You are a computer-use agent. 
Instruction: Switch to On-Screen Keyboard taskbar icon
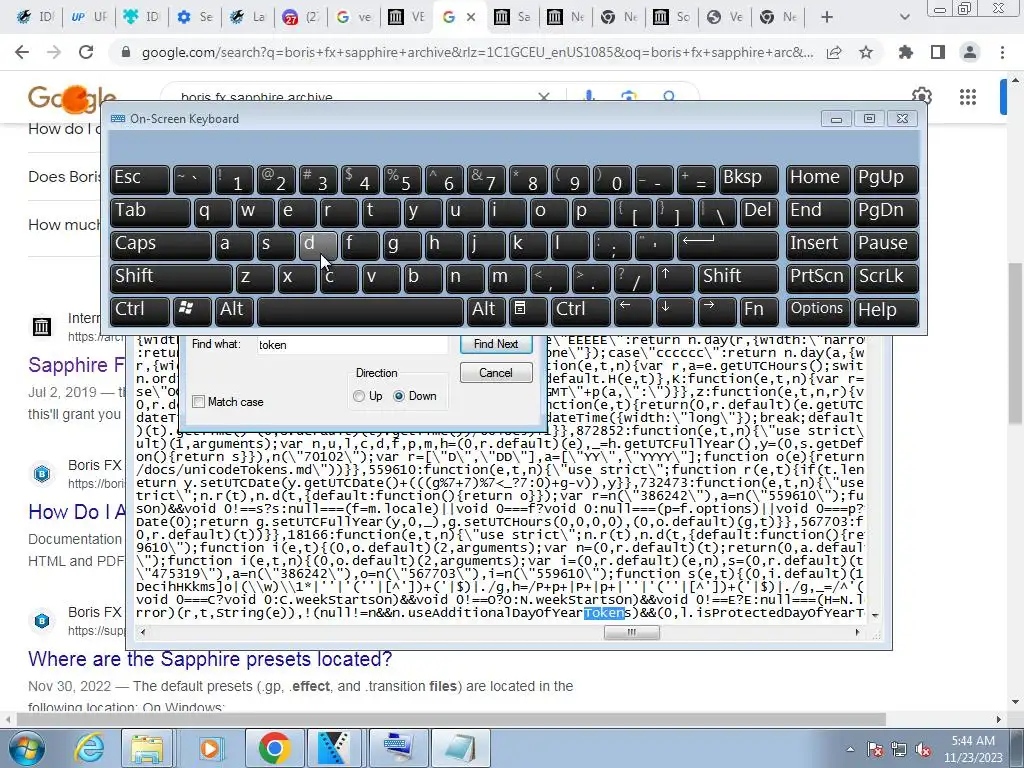(398, 748)
